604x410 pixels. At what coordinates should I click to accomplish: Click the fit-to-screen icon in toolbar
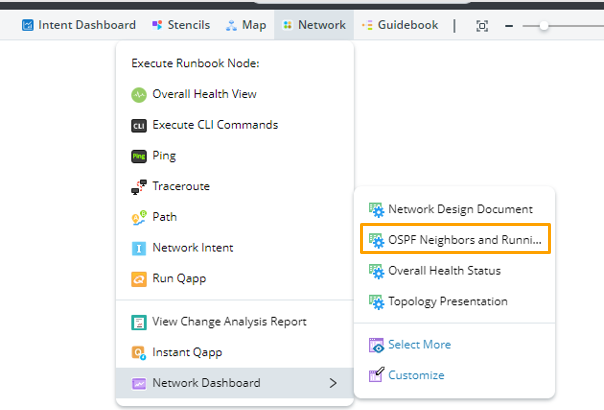point(482,25)
